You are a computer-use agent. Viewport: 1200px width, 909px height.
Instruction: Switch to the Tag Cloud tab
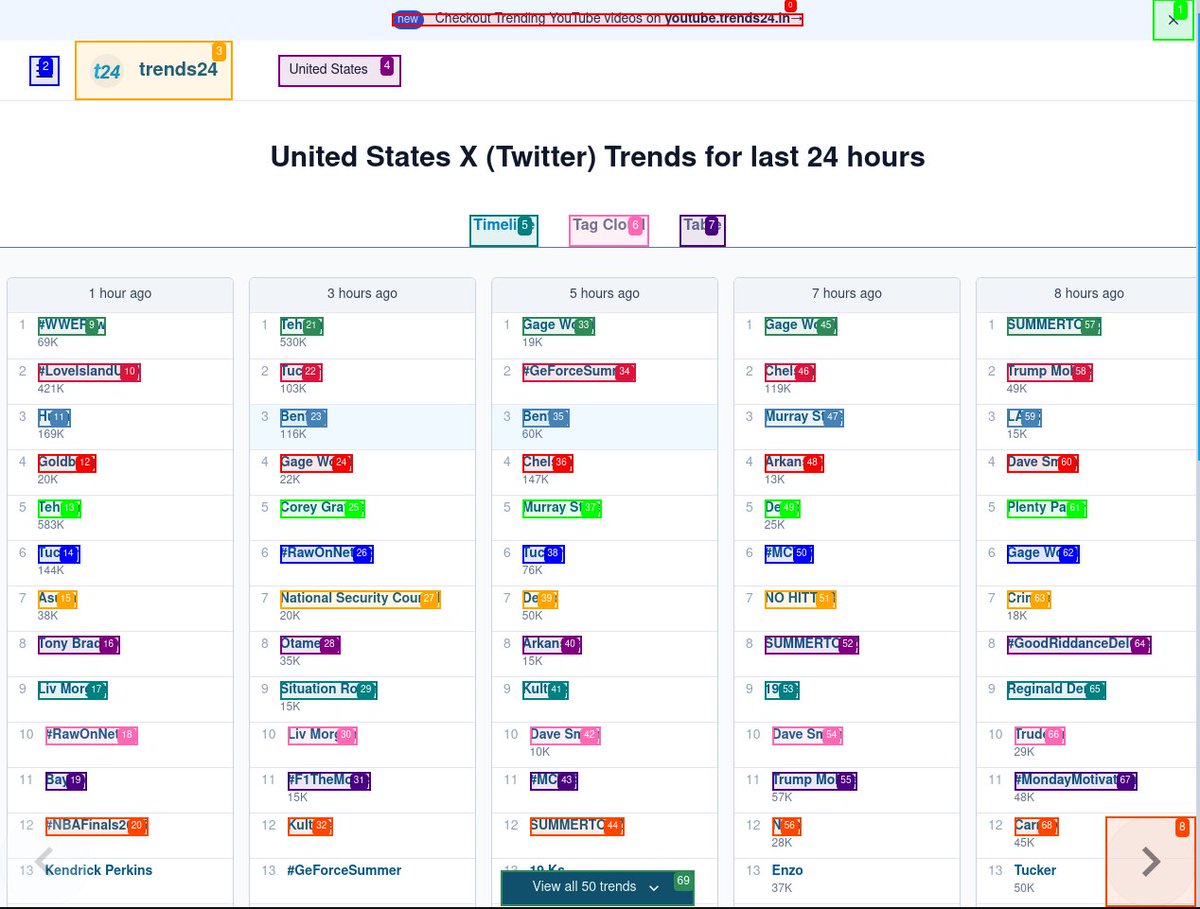click(x=609, y=230)
